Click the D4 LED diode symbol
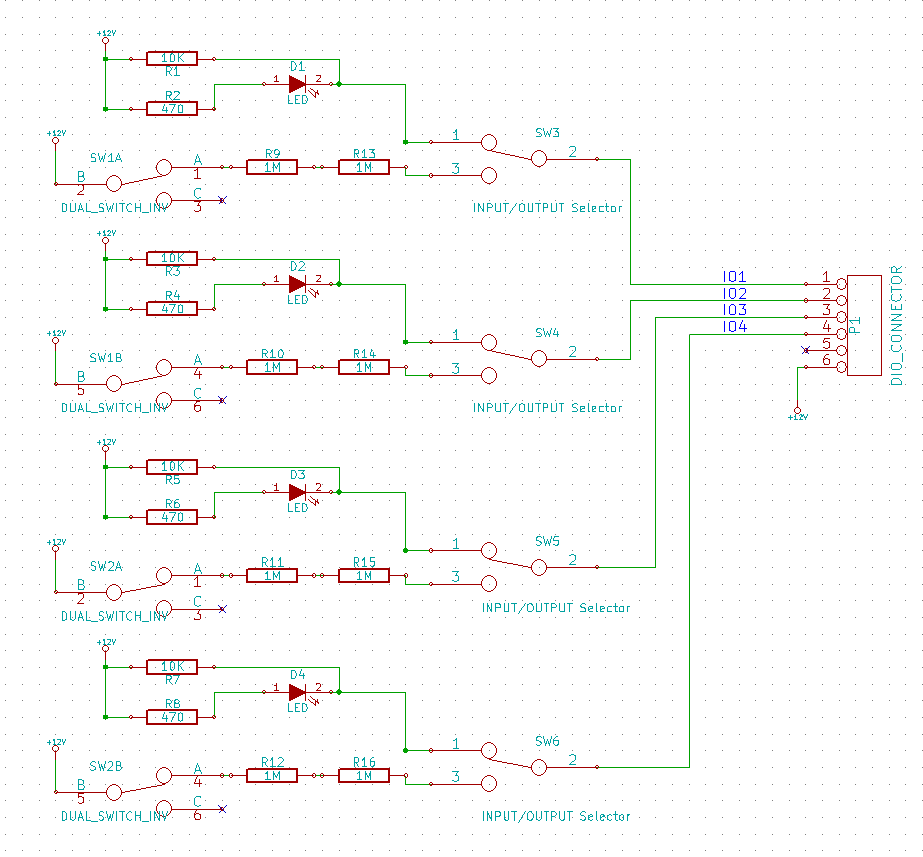Viewport: 923px width, 857px height. pyautogui.click(x=297, y=692)
